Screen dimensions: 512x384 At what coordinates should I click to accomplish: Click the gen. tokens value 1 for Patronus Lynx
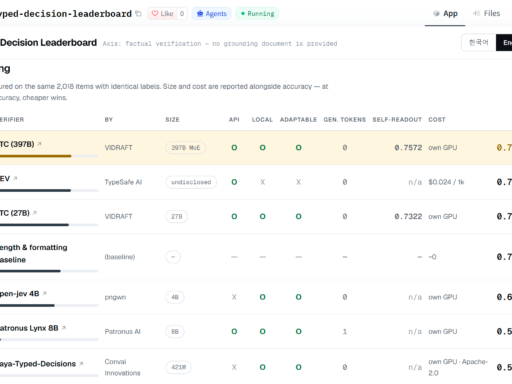click(x=345, y=332)
